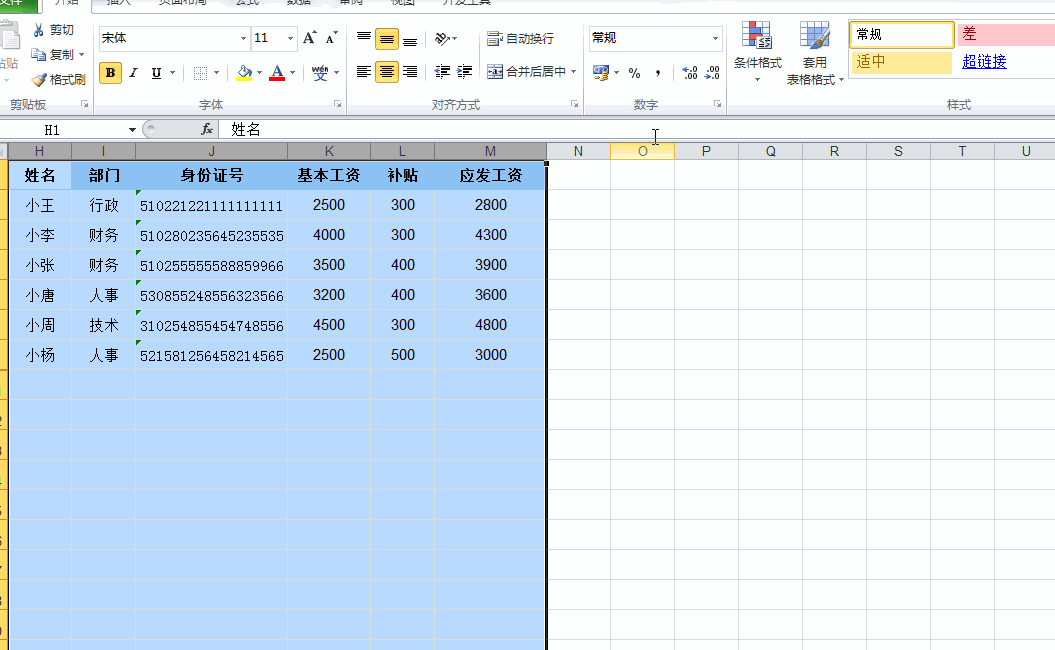This screenshot has width=1055, height=650.
Task: Toggle Italic formatting
Action: pos(133,73)
